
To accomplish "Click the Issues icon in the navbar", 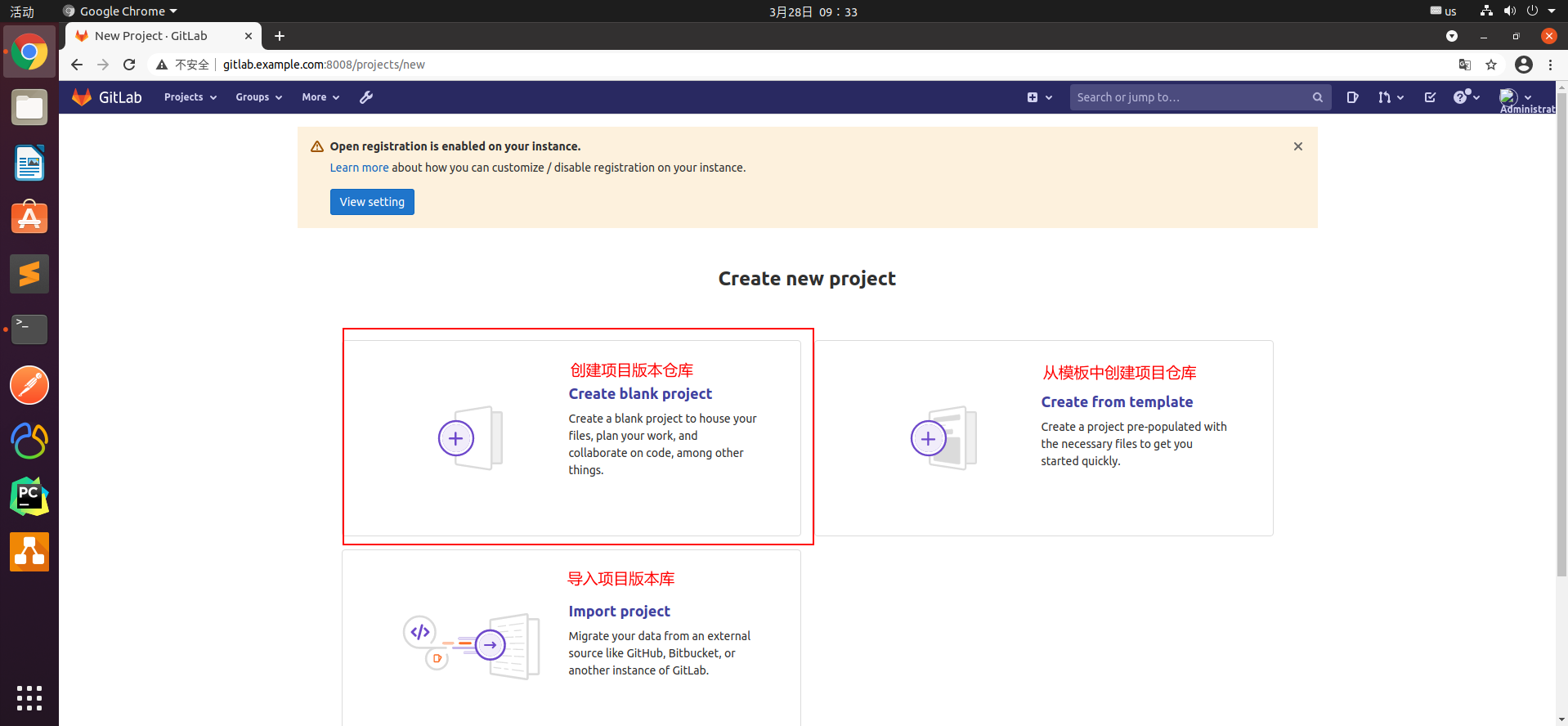I will pyautogui.click(x=1352, y=96).
